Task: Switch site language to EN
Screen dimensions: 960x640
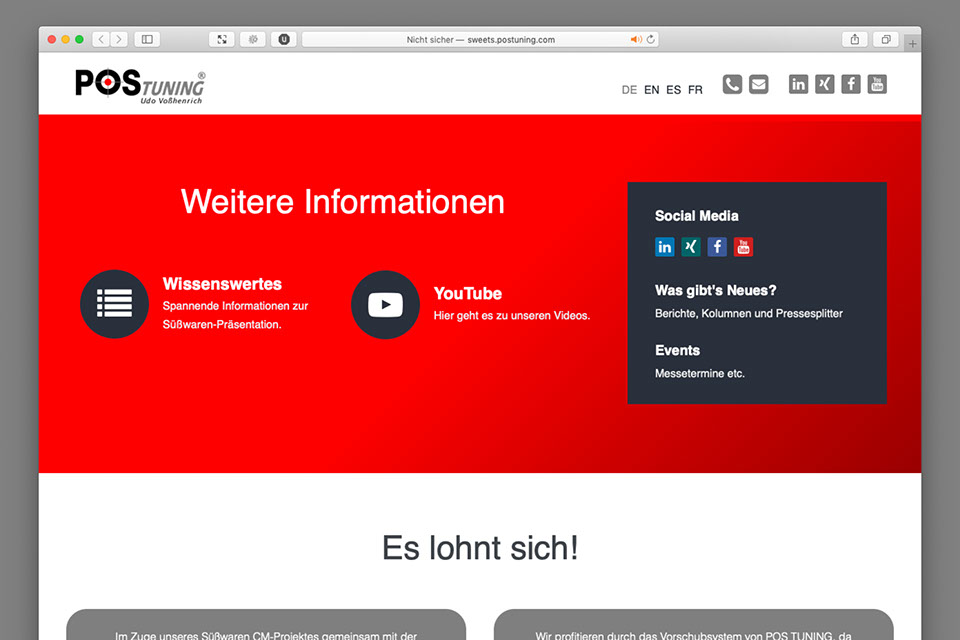Action: click(651, 90)
